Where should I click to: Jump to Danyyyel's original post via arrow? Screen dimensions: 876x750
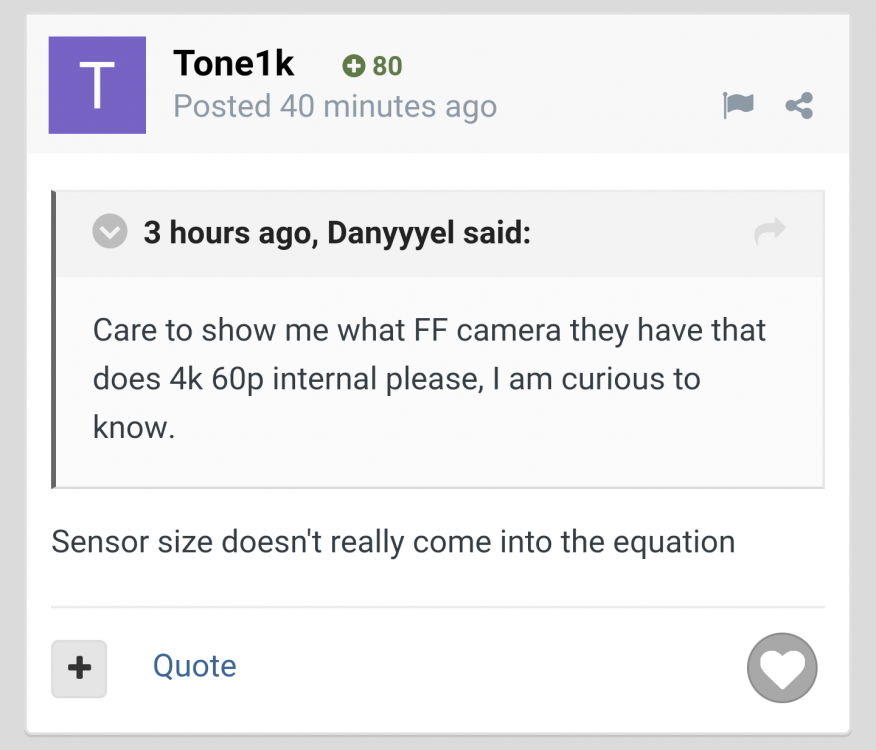click(769, 233)
